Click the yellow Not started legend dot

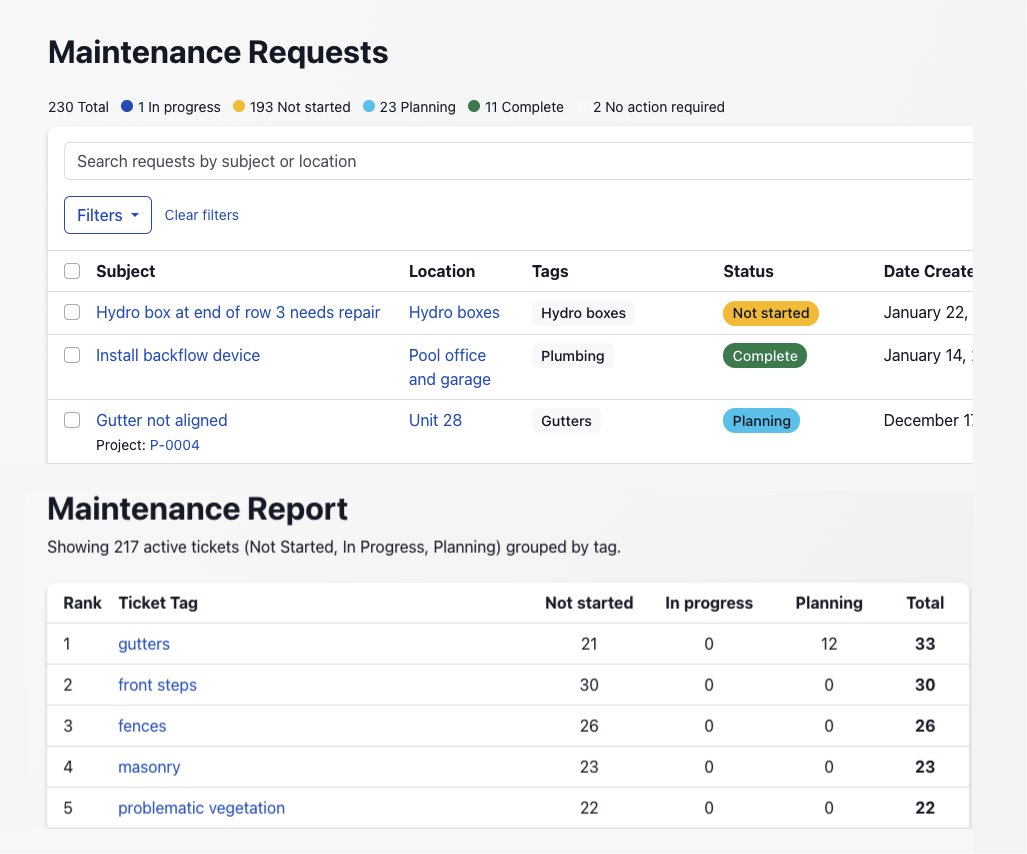pyautogui.click(x=237, y=106)
